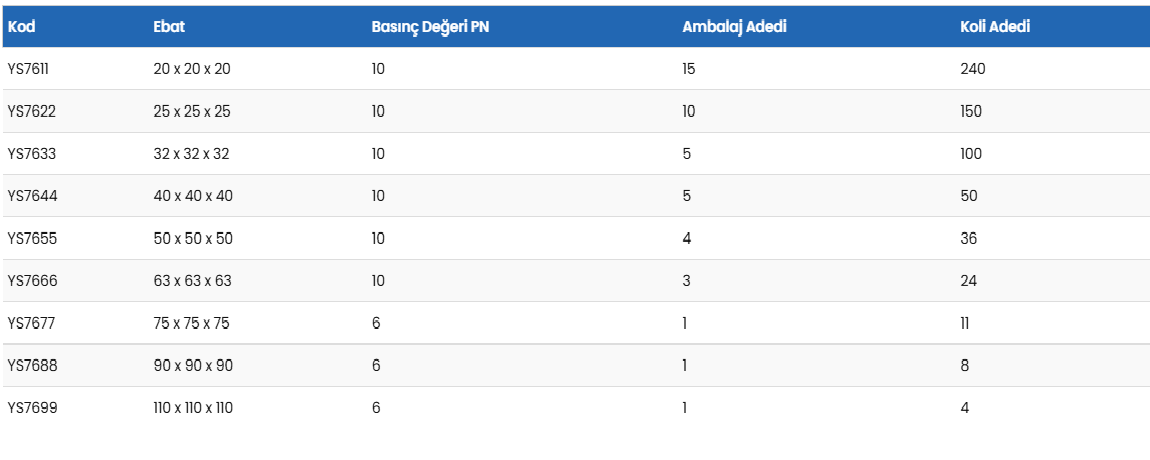The width and height of the screenshot is (1150, 460).
Task: Click the 110 x 110 x 110 size cell
Action: pyautogui.click(x=193, y=408)
